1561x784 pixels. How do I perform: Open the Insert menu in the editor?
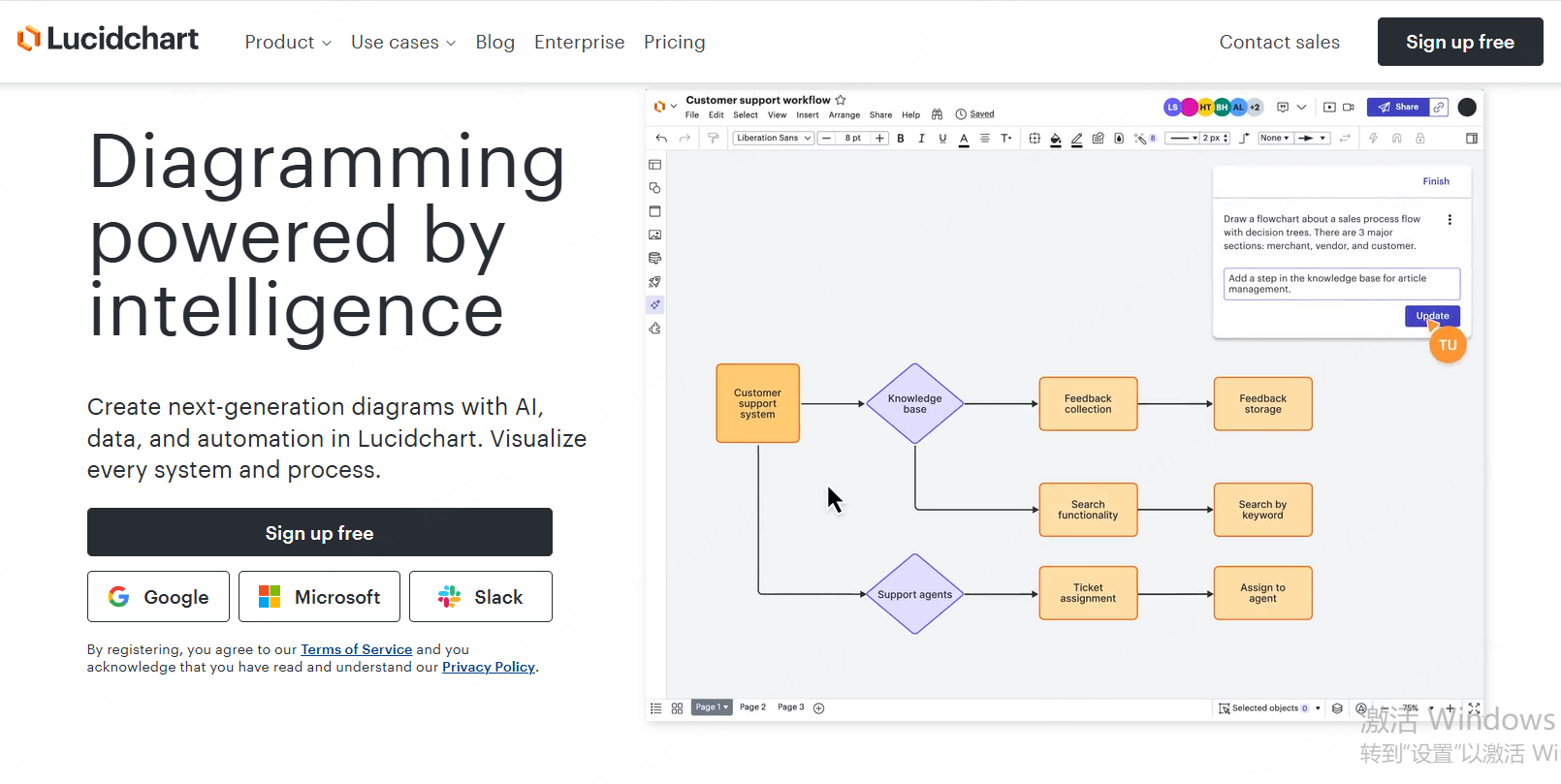tap(808, 115)
